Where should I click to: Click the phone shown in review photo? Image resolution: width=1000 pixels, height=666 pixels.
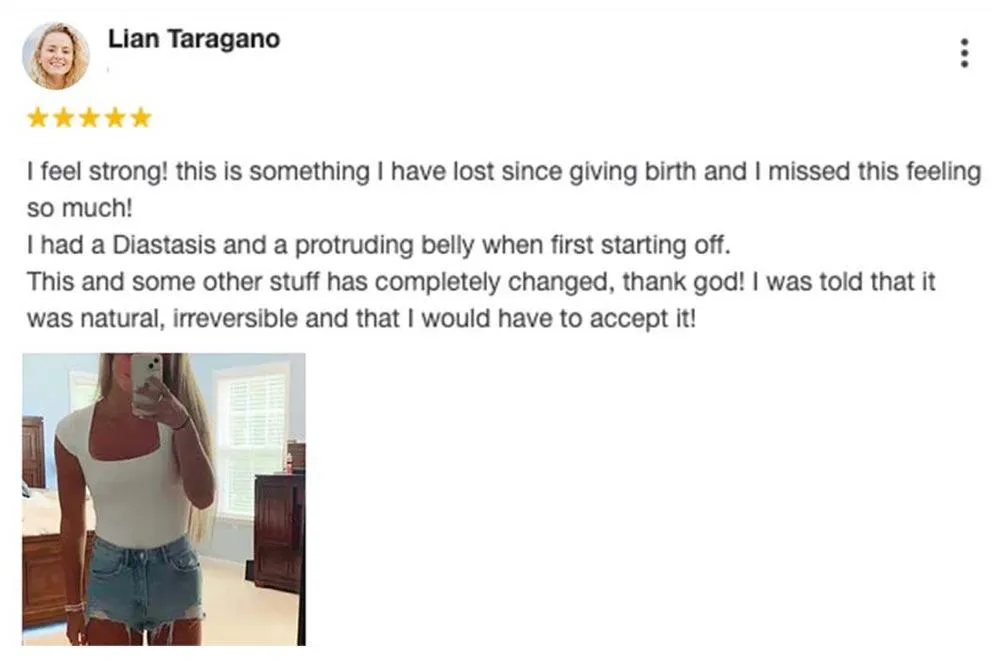146,383
